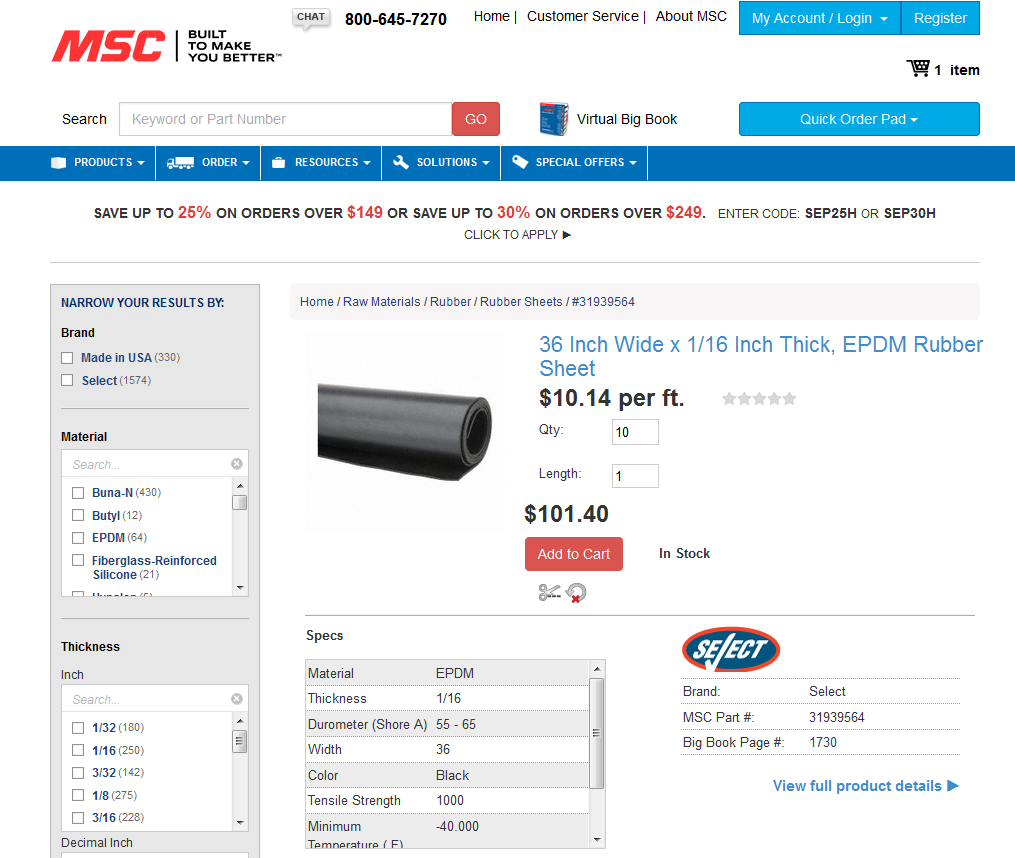The width and height of the screenshot is (1015, 858).
Task: Check the Made in USA brand filter
Action: click(x=67, y=357)
